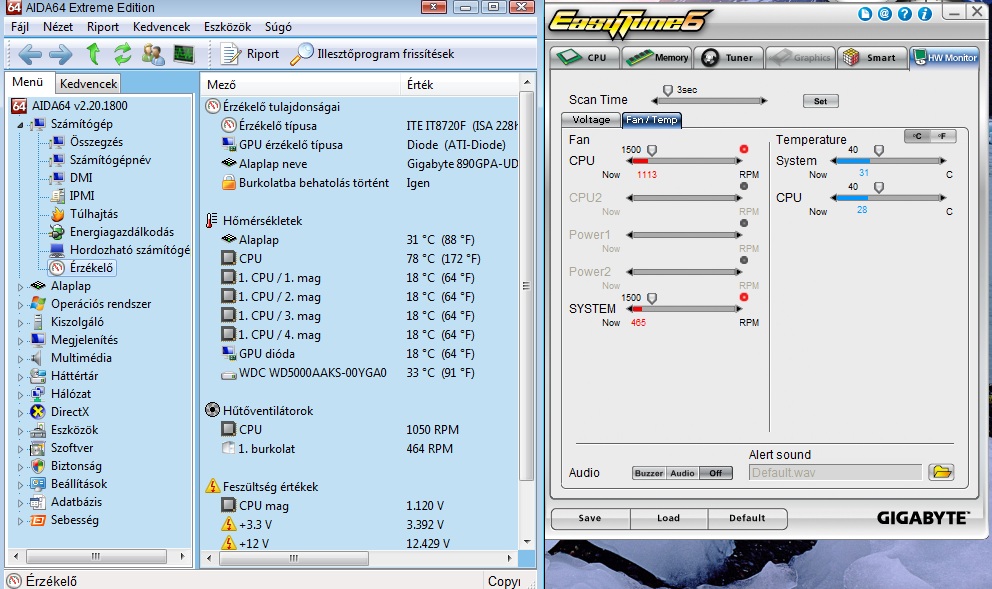This screenshot has width=992, height=589.
Task: Open the Eszközök menu
Action: pos(227,27)
